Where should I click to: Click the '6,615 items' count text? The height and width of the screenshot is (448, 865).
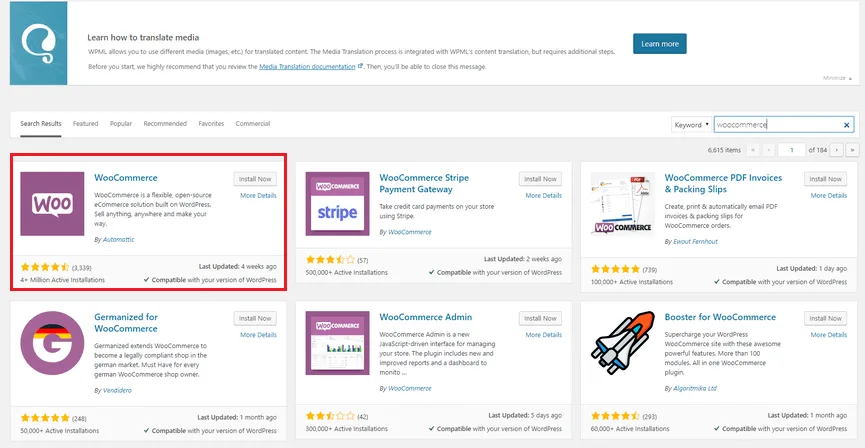pyautogui.click(x=724, y=150)
